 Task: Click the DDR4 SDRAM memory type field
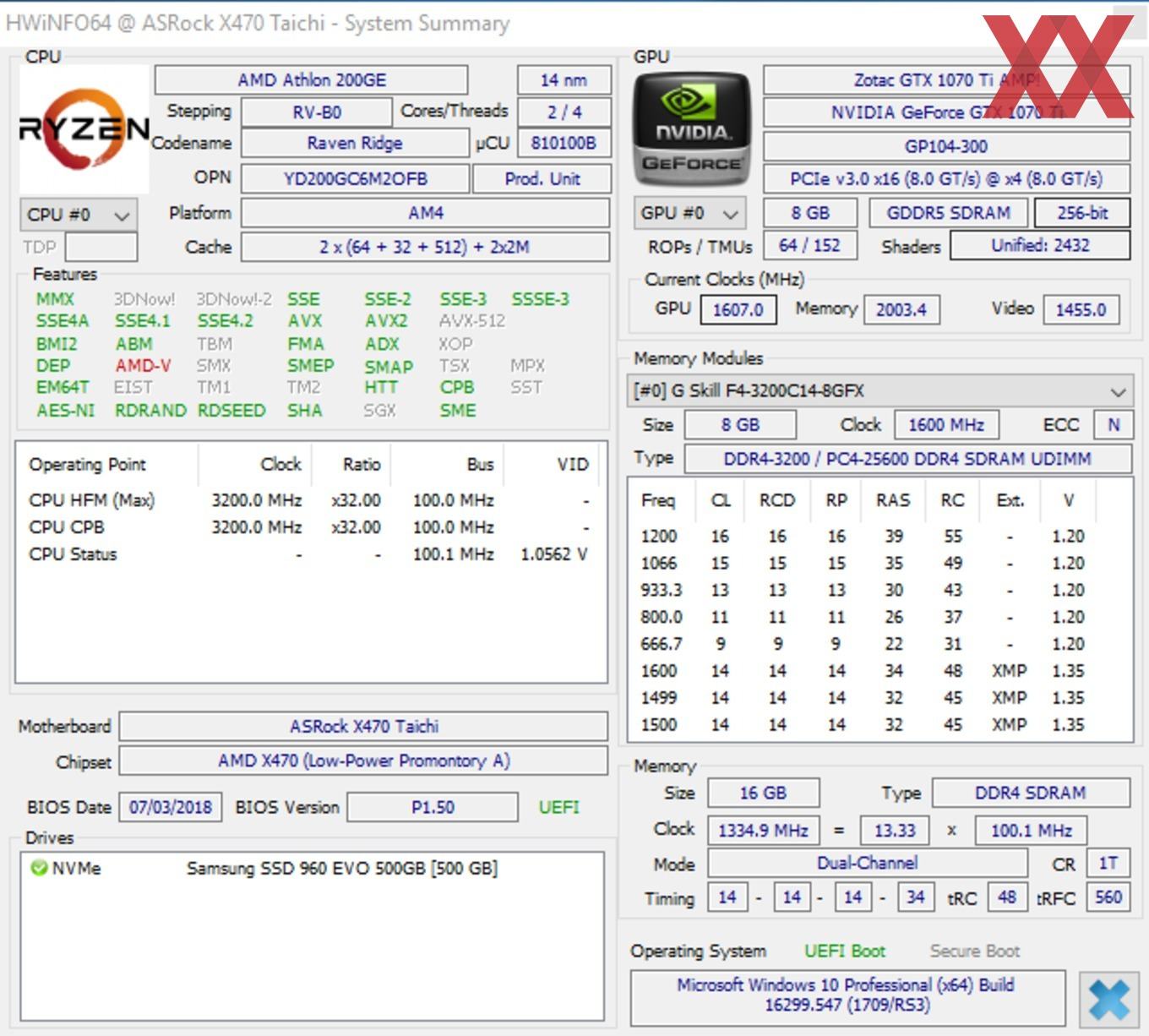click(x=1031, y=793)
